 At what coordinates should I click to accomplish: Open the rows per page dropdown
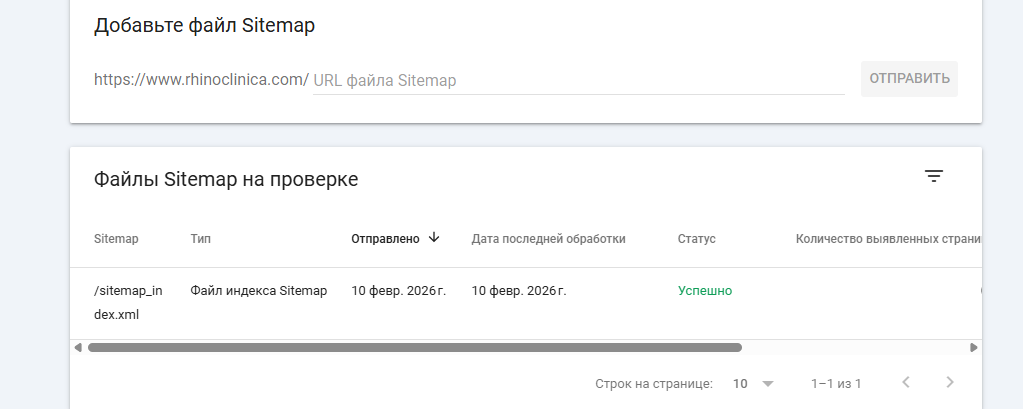(753, 383)
